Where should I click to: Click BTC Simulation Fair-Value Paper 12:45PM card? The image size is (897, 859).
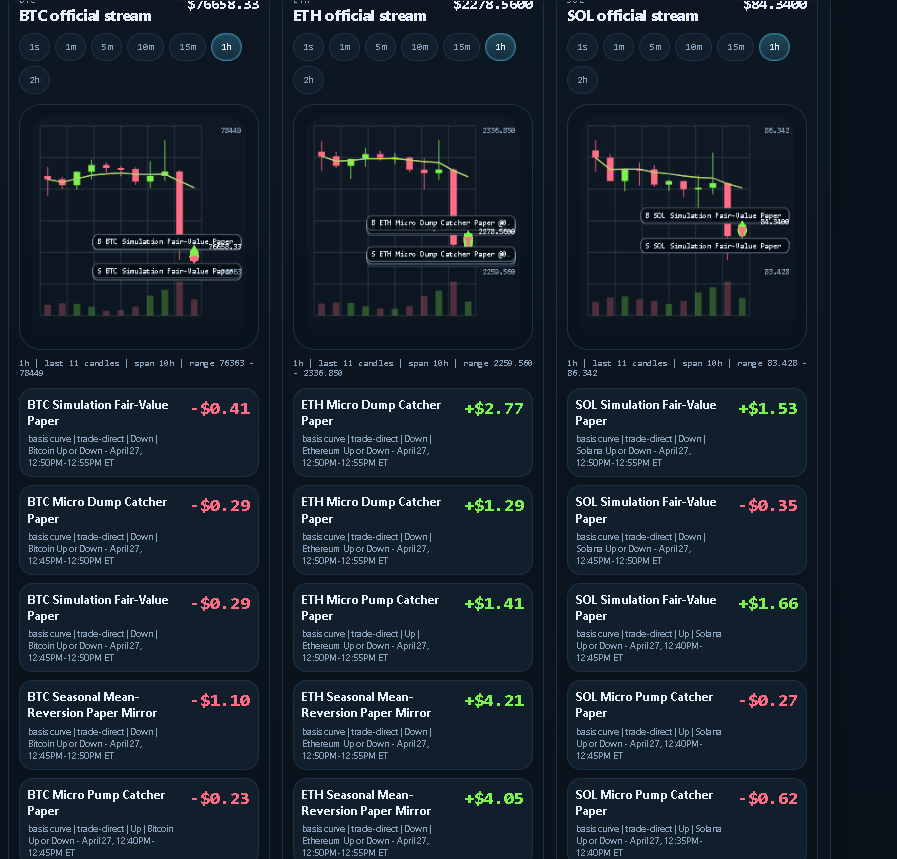(x=139, y=627)
